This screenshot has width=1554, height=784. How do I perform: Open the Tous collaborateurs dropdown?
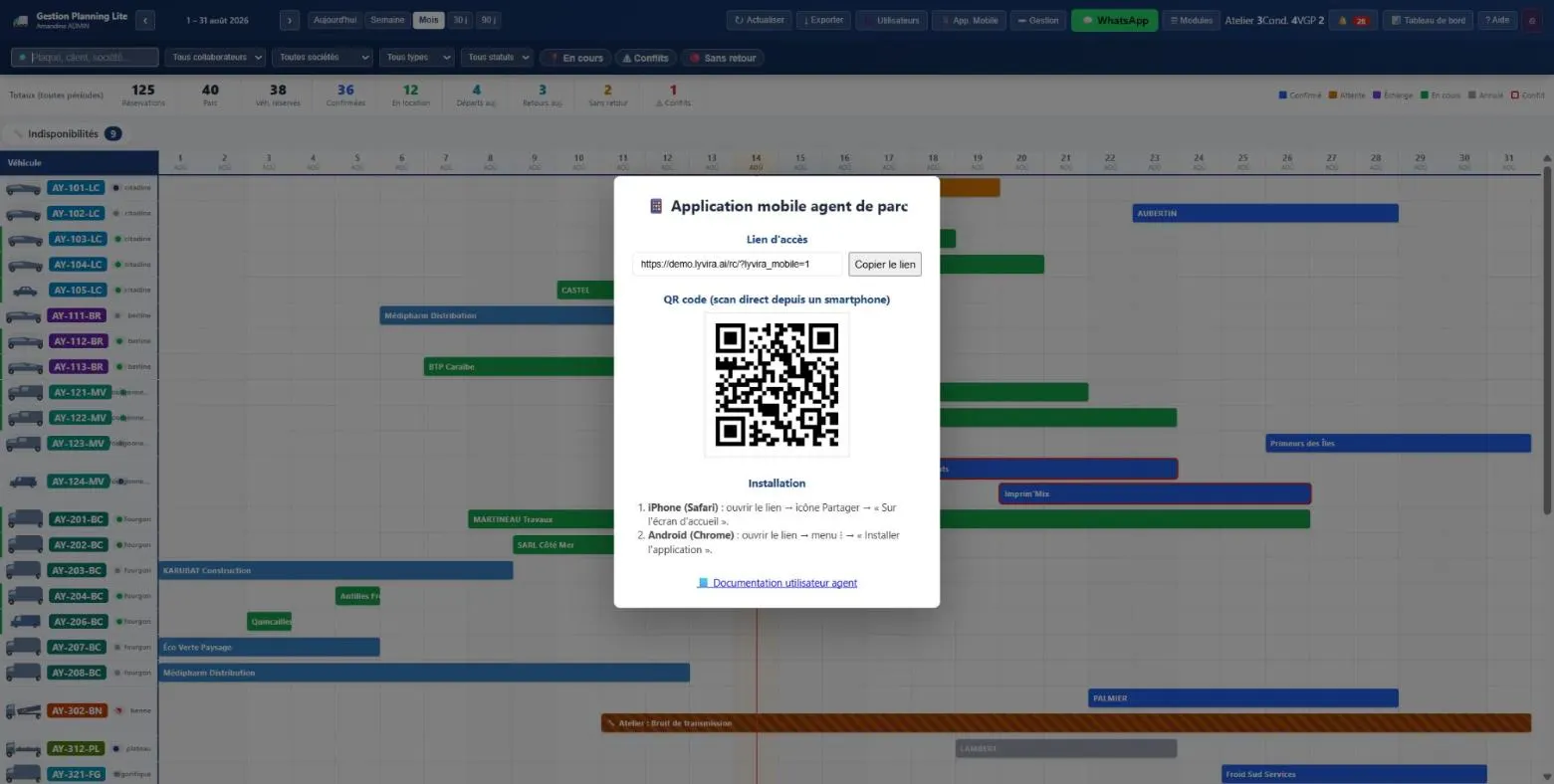215,58
